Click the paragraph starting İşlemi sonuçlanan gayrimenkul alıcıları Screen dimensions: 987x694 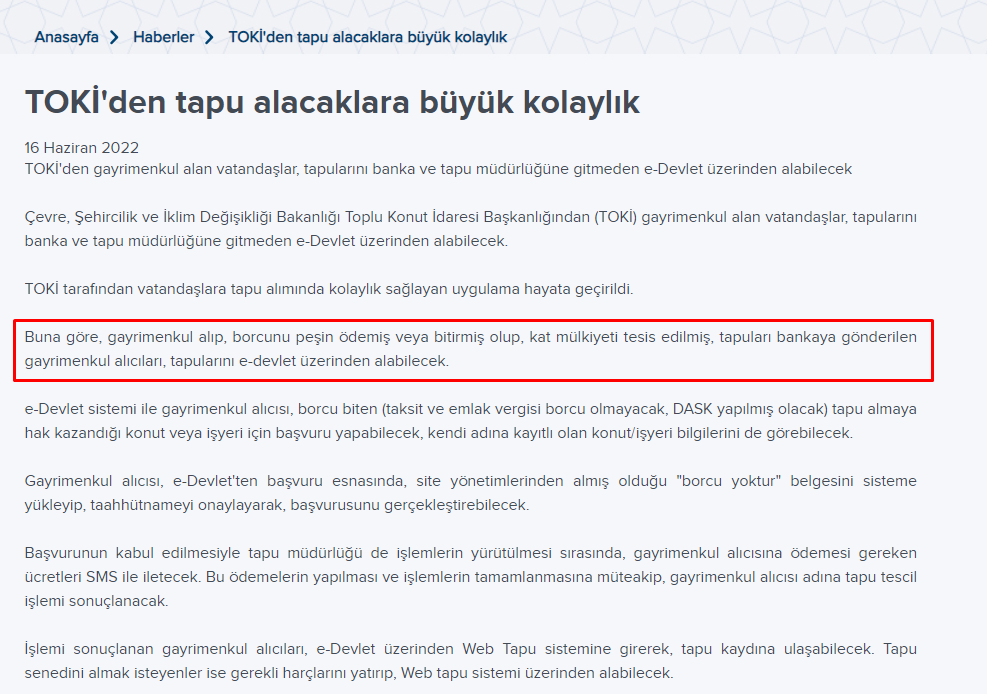tap(471, 661)
